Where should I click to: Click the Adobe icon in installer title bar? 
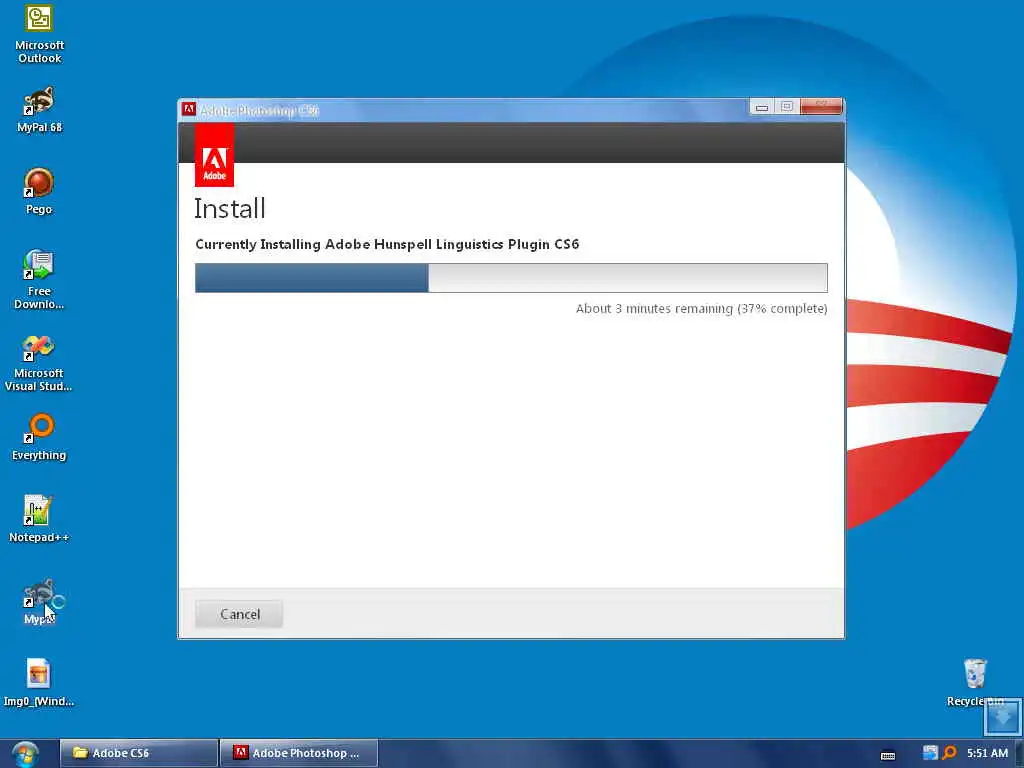point(189,109)
